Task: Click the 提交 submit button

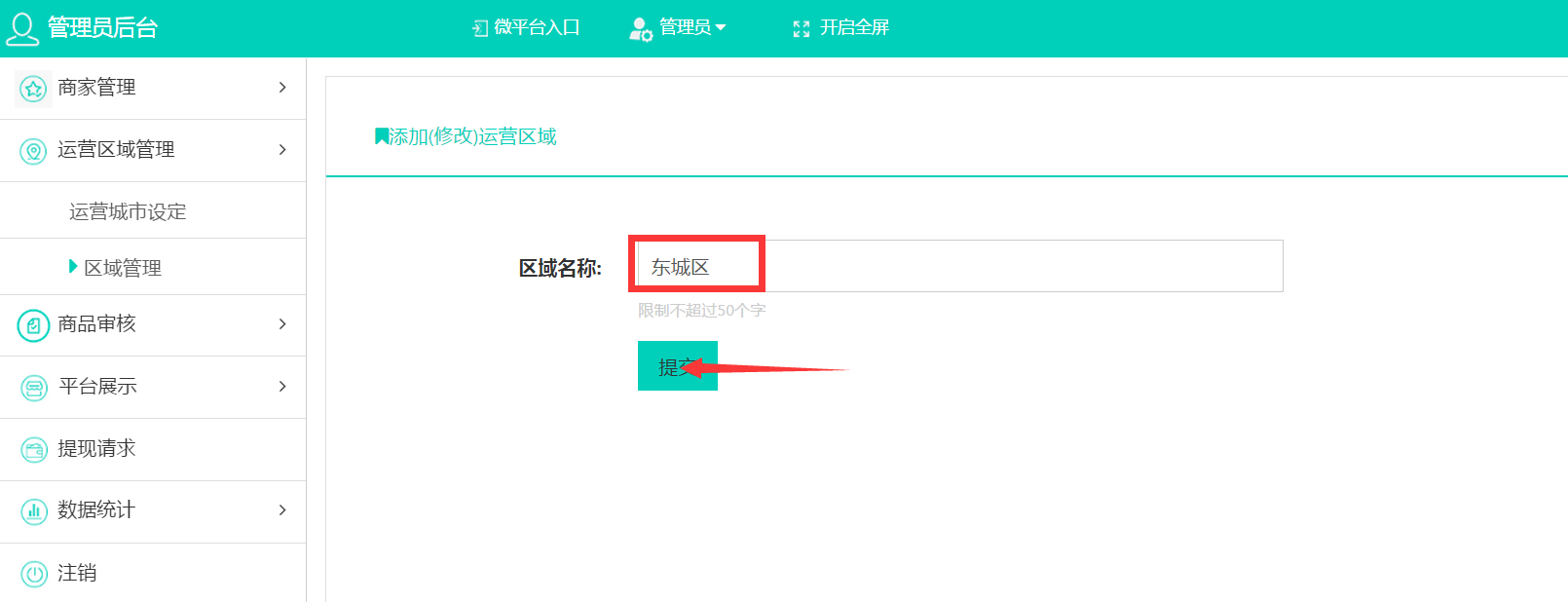Action: pyautogui.click(x=678, y=366)
